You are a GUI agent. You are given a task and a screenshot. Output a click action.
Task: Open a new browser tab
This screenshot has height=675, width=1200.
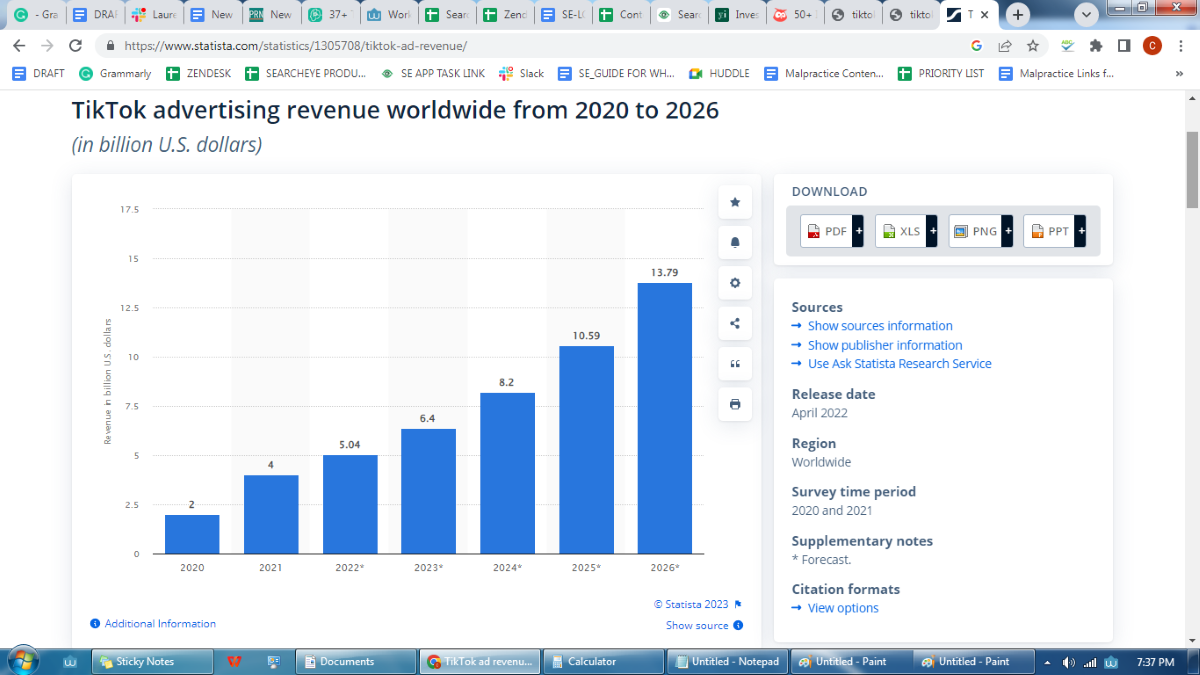1017,15
